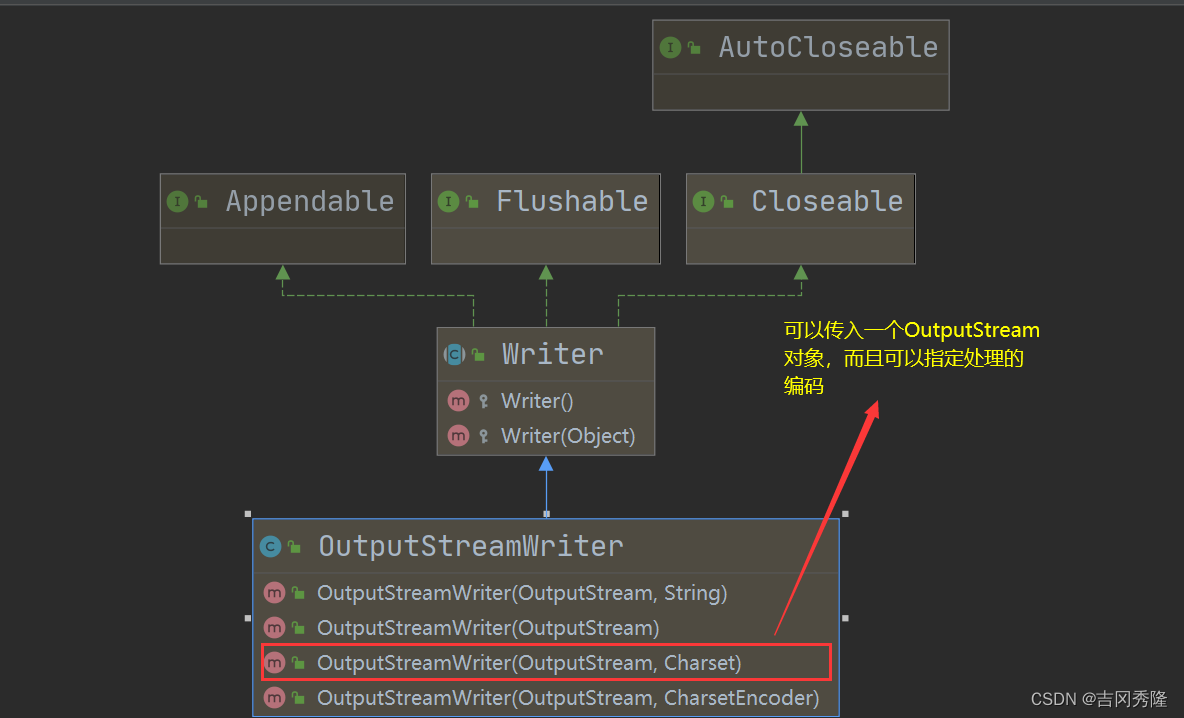
Task: Select the Closeable interface node
Action: (x=826, y=202)
